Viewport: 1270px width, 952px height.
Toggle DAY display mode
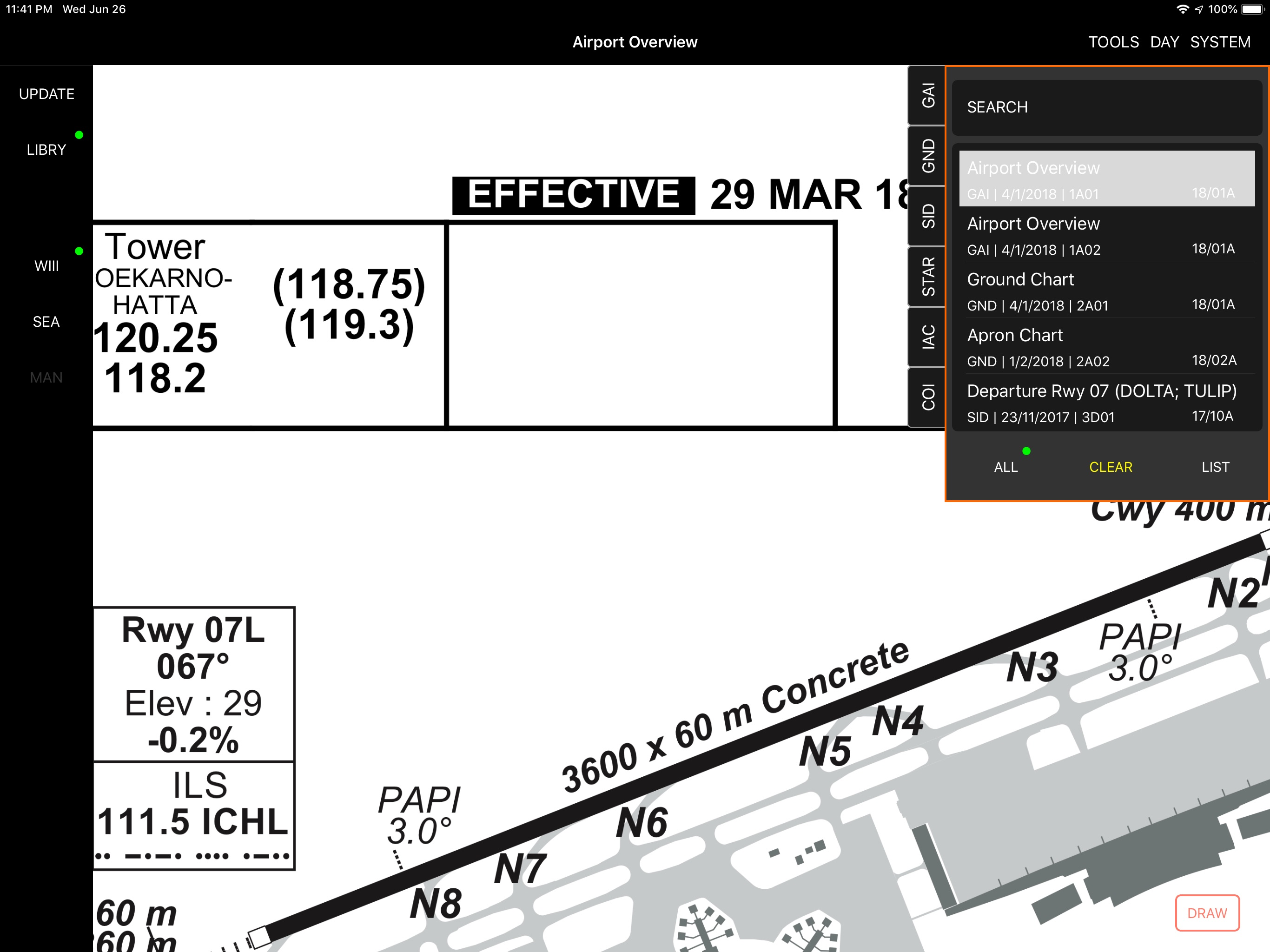tap(1164, 42)
